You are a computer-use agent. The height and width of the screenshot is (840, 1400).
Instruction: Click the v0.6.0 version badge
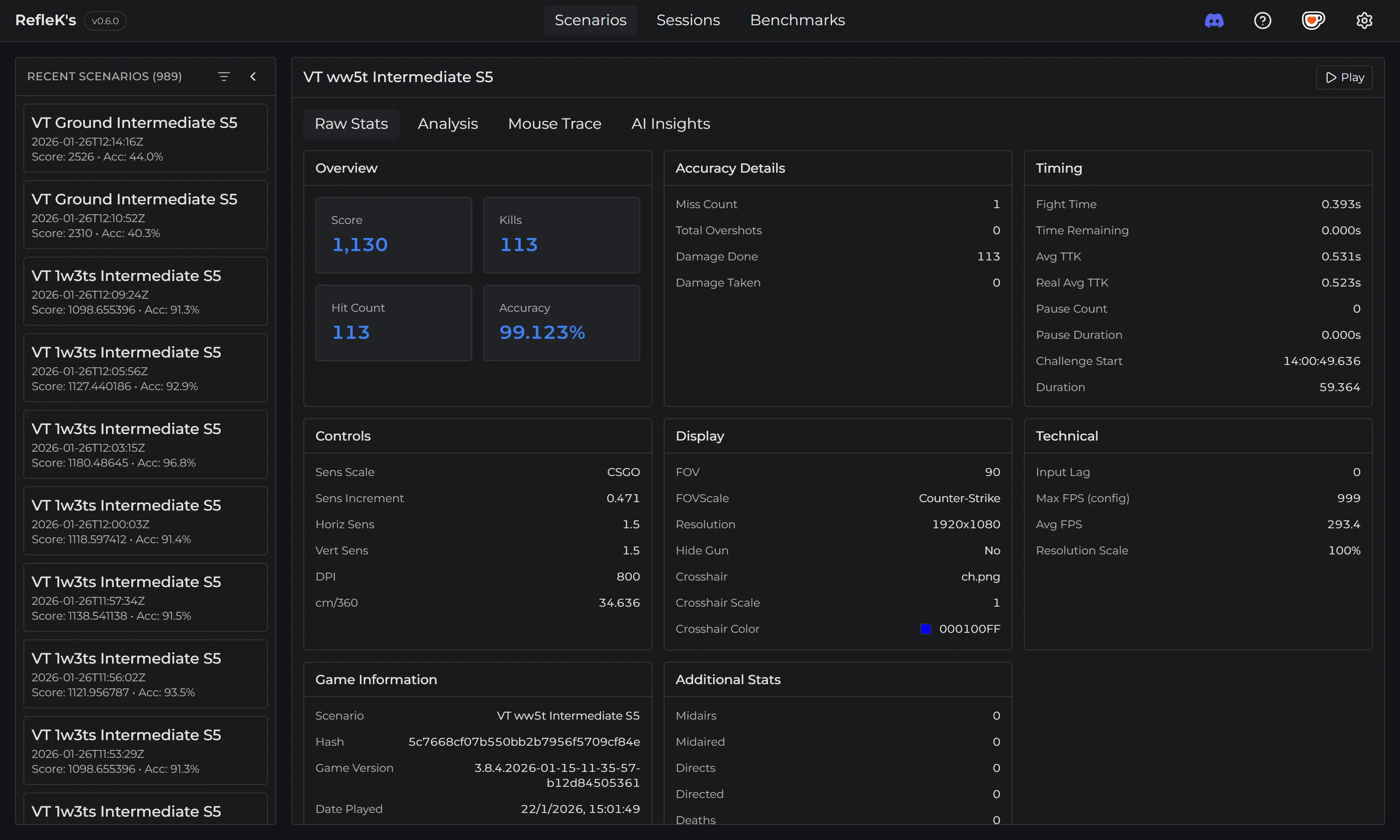point(105,21)
